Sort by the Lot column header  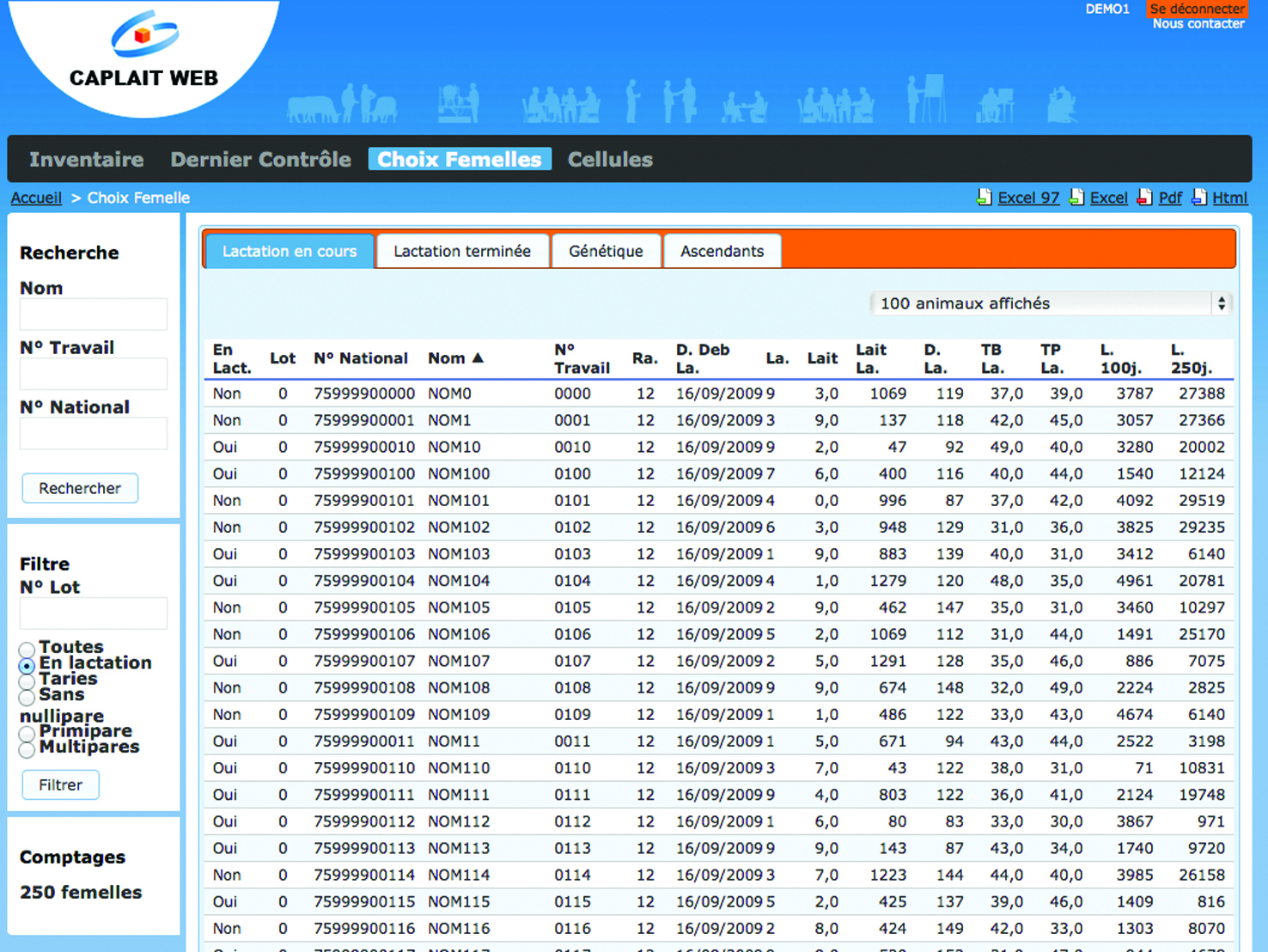(283, 358)
